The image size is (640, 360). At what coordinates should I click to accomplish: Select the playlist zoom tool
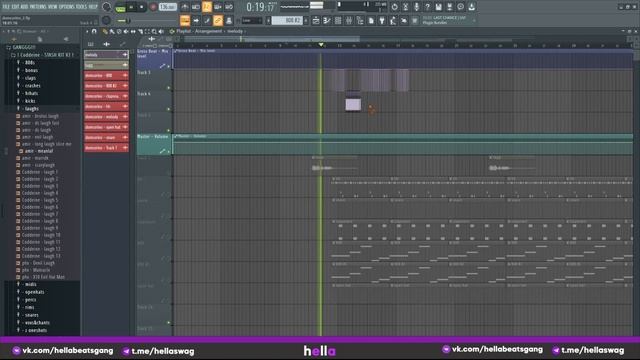coord(154,31)
